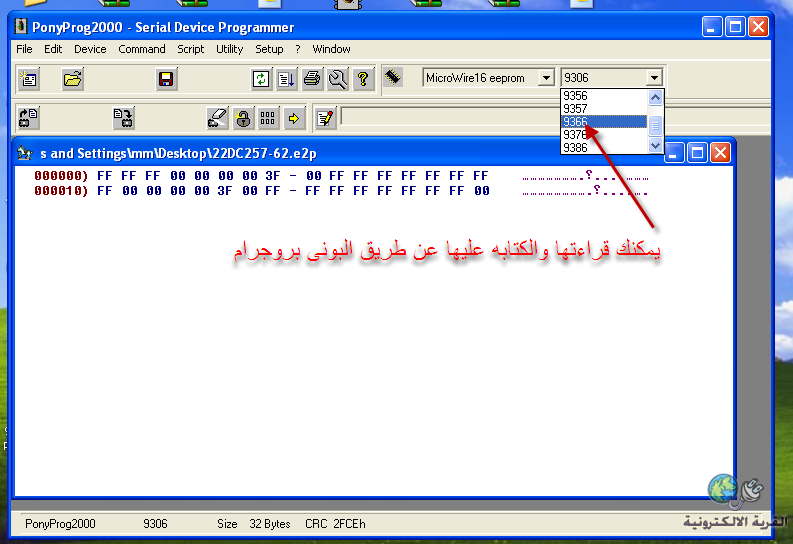Select 9366 in the device list
The width and height of the screenshot is (793, 544).
[x=604, y=122]
